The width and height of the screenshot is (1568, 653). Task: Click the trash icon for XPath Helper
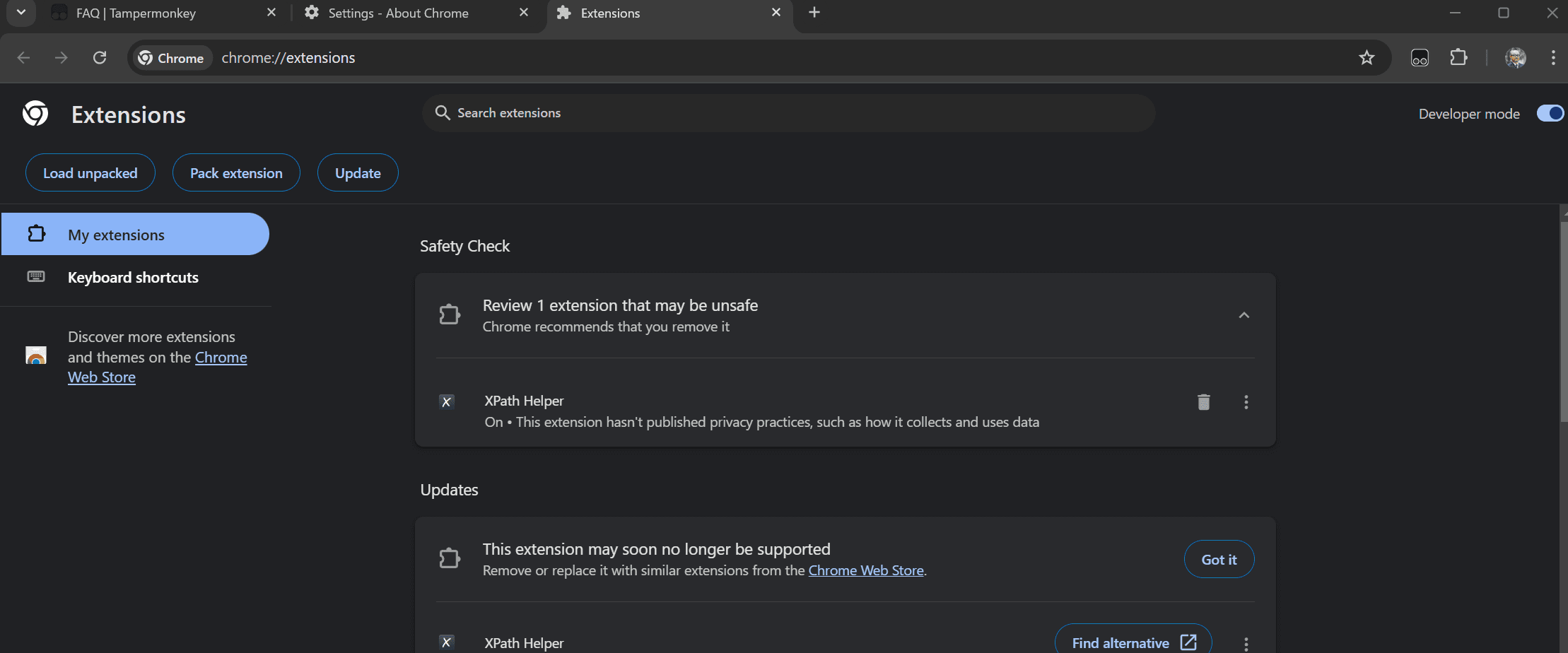pyautogui.click(x=1203, y=402)
